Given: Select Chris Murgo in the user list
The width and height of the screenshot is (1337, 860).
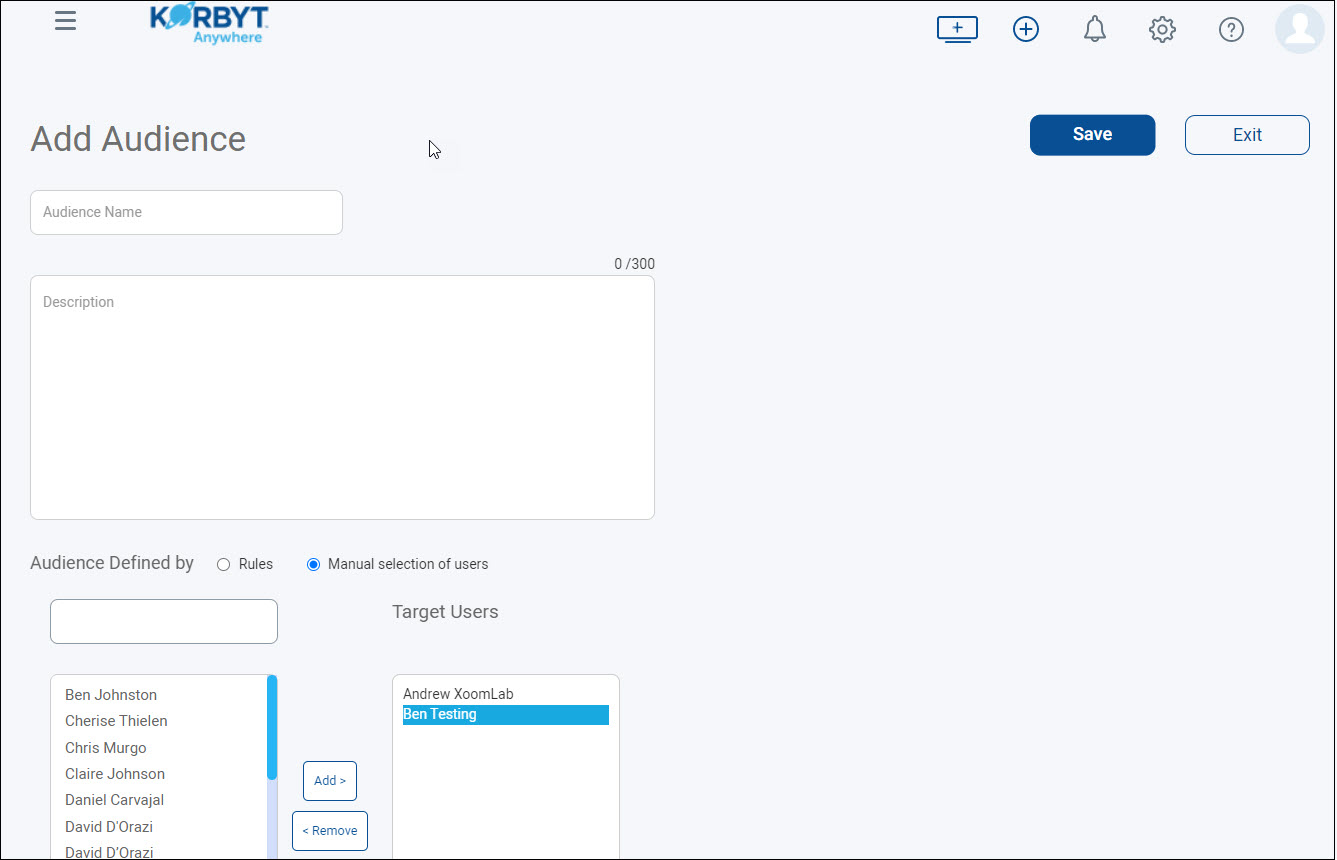Looking at the screenshot, I should (x=106, y=748).
